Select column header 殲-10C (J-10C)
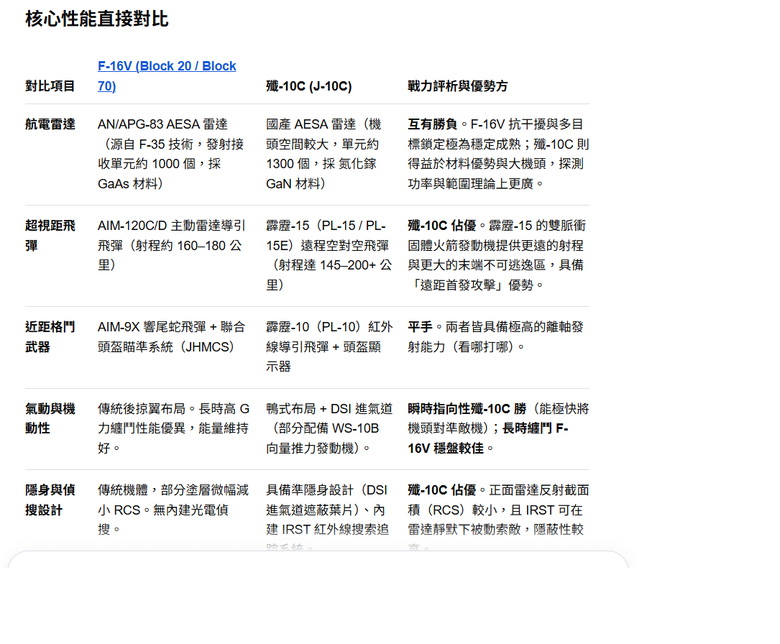 (309, 86)
